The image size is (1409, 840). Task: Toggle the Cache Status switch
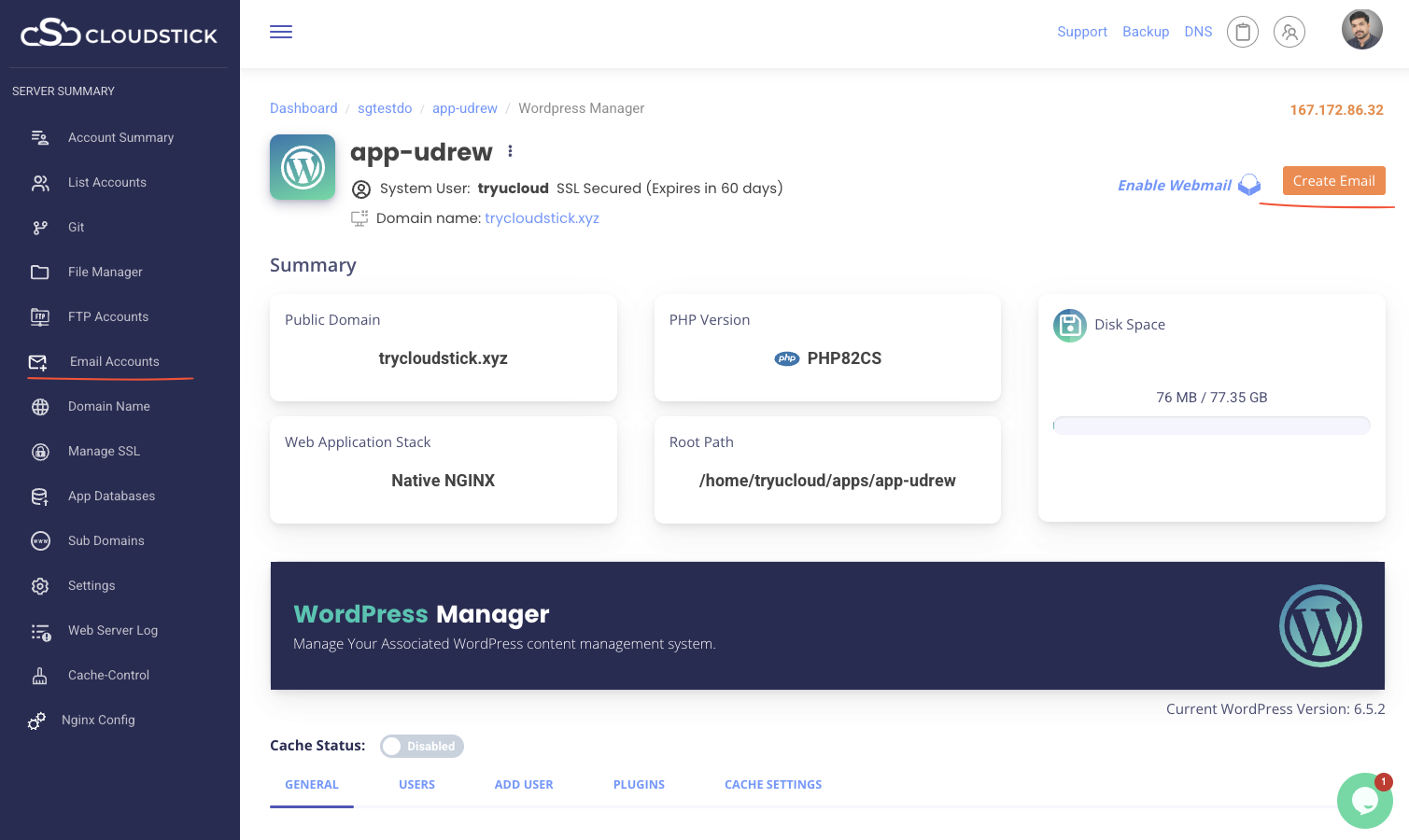tap(421, 746)
